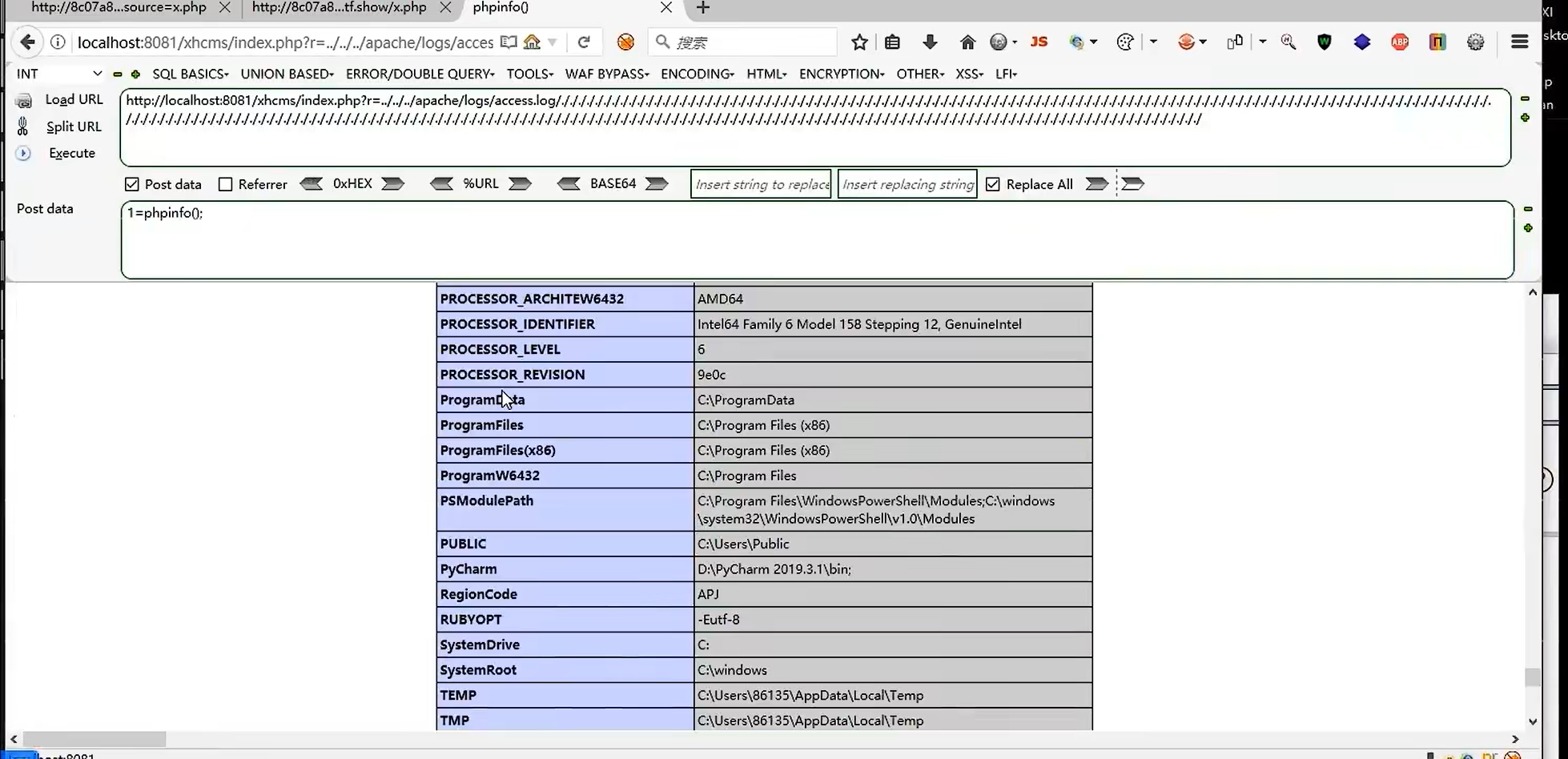Click the vertical scrollbar thumb
The height and width of the screenshot is (759, 1568).
pos(1532,677)
